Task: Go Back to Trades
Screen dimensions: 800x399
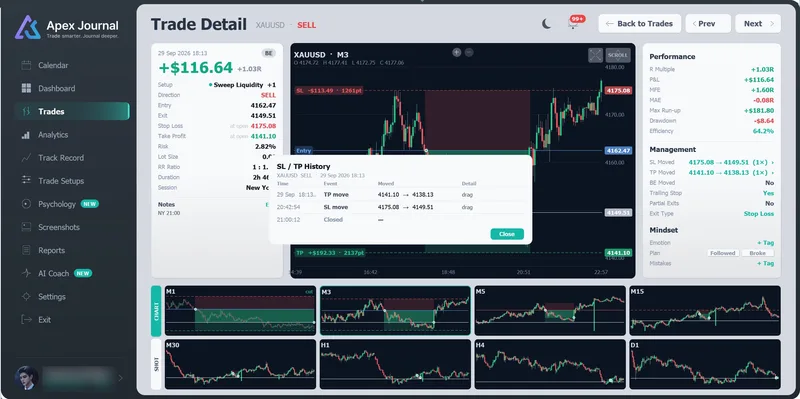Action: [x=639, y=23]
